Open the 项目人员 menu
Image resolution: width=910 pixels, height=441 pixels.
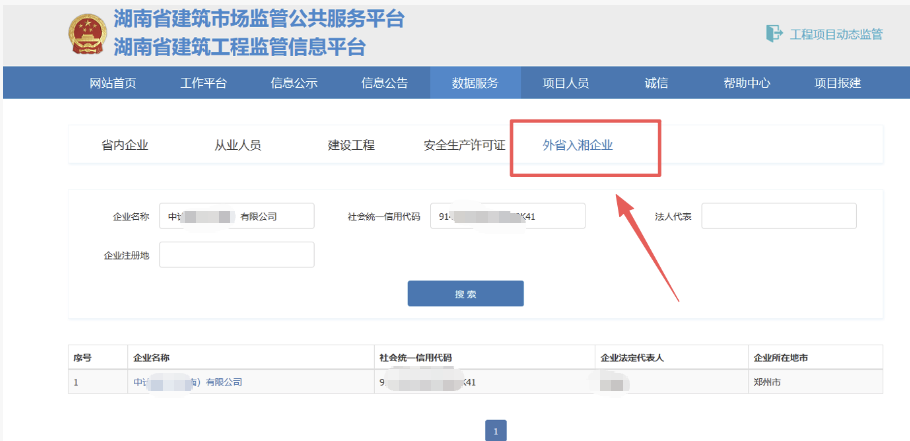(x=566, y=83)
